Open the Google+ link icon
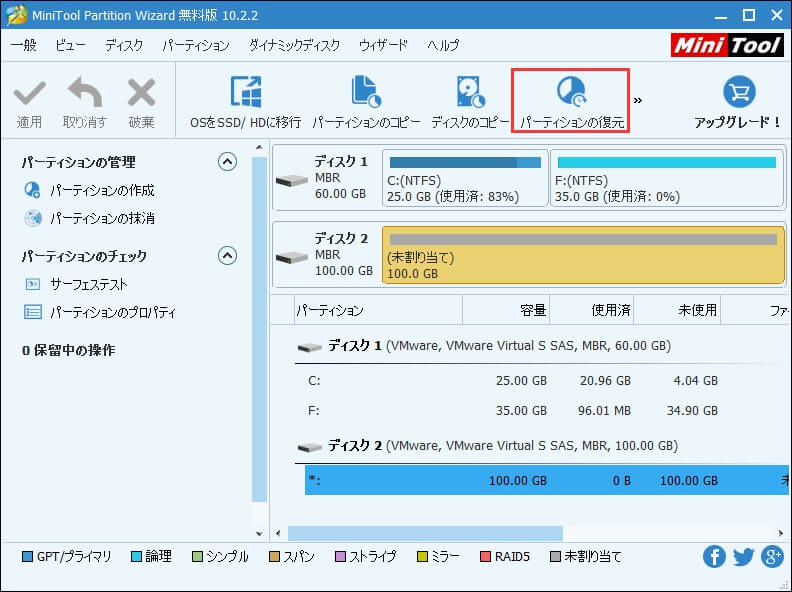The height and width of the screenshot is (592, 792). click(x=772, y=557)
